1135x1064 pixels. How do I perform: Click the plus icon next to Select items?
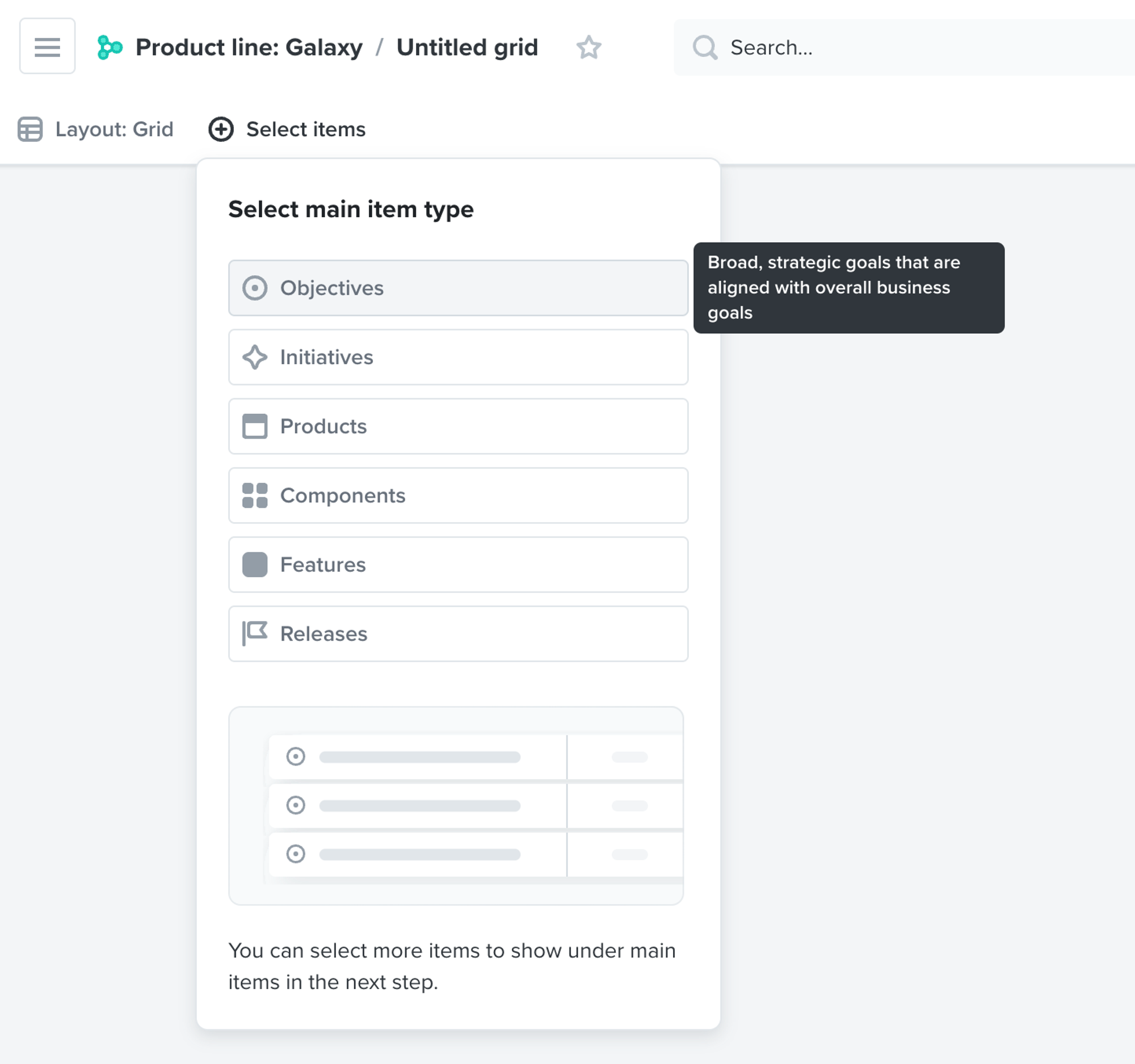[220, 129]
